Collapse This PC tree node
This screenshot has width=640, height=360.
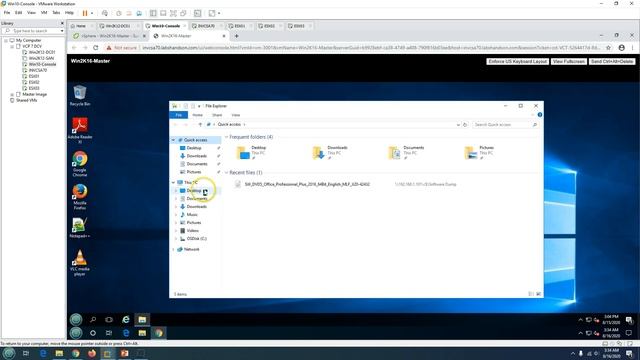173,182
